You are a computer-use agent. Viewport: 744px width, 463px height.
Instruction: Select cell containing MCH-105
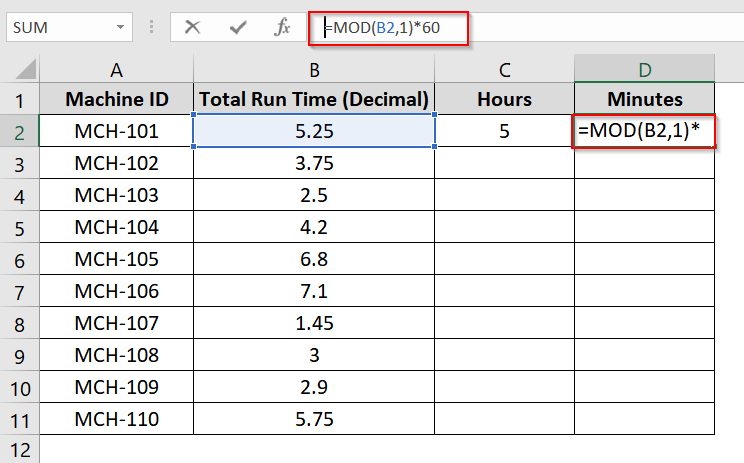click(117, 259)
